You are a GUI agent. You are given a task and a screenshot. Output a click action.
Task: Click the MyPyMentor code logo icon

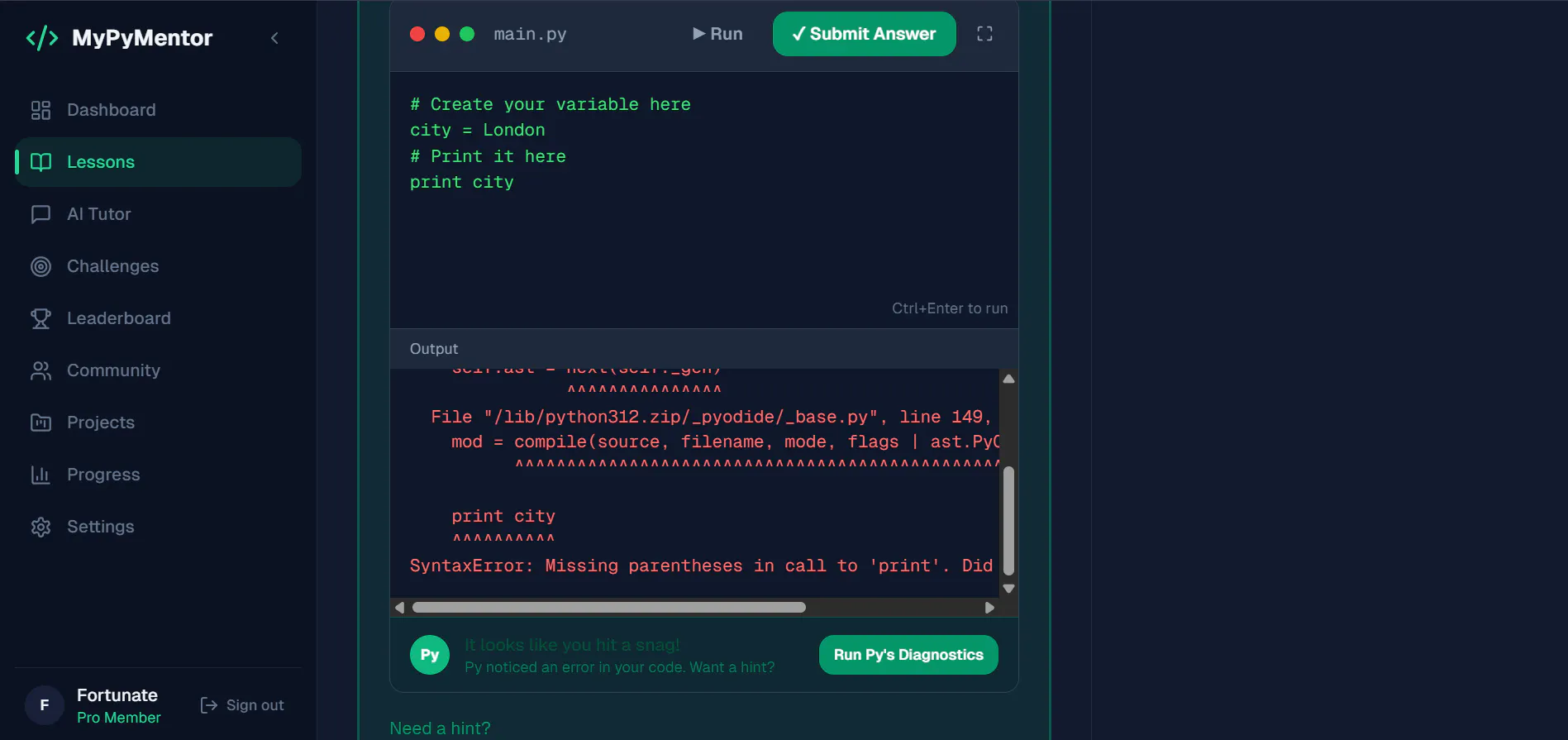[x=42, y=38]
